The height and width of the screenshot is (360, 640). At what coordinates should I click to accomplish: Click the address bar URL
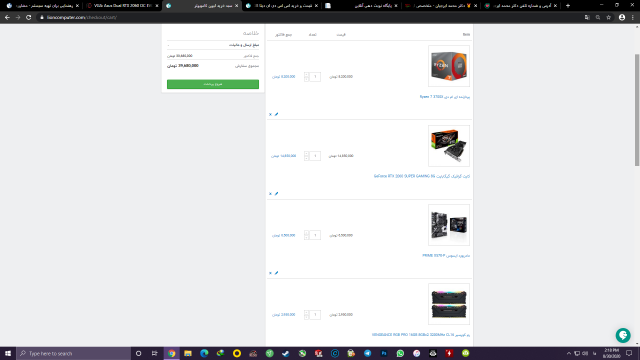pyautogui.click(x=82, y=18)
